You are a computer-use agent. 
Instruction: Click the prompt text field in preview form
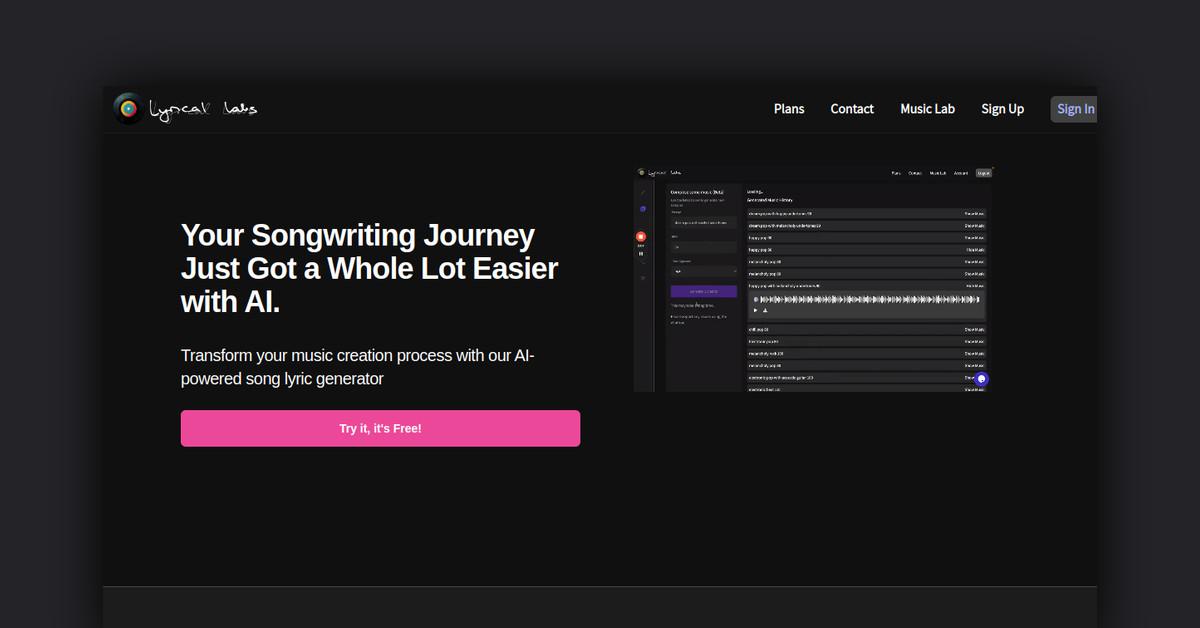click(x=703, y=223)
